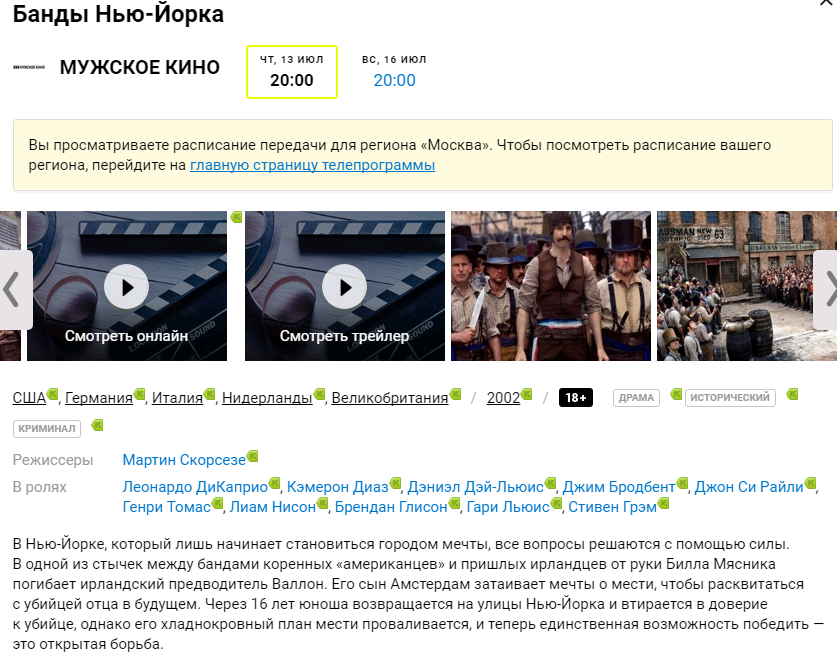Screen dimensions: 837x653
Task: Click the ИСТОРИЧЕСКИЙ genre tag
Action: click(730, 398)
